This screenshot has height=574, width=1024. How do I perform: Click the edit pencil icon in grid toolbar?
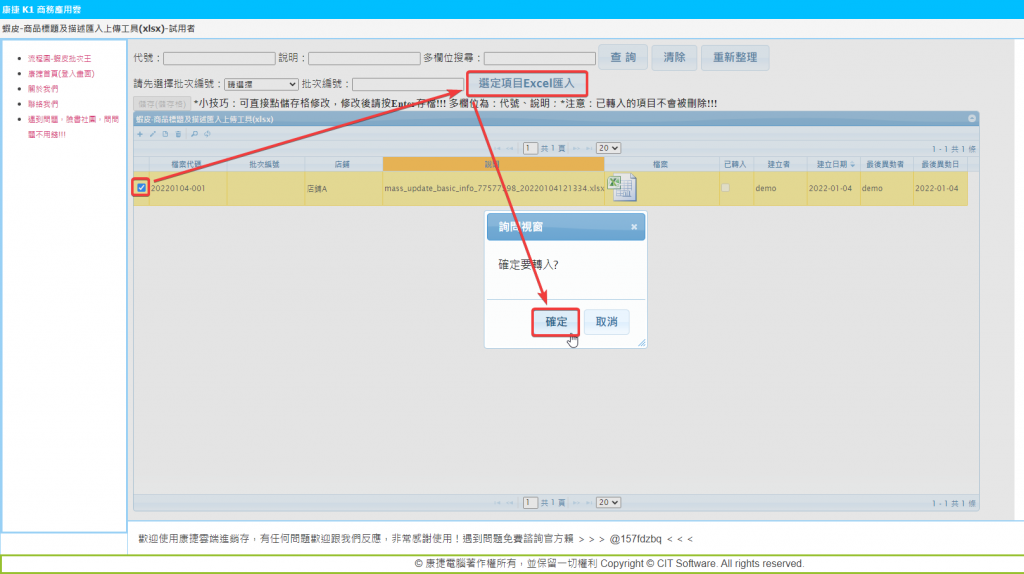click(x=153, y=134)
